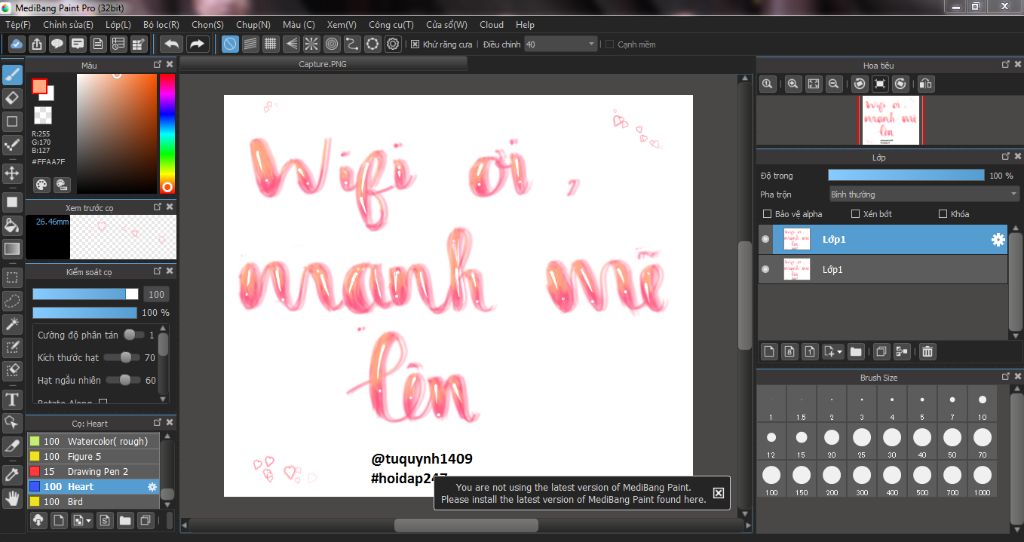
Task: Click the Undo arrow in toolbar
Action: 172,44
